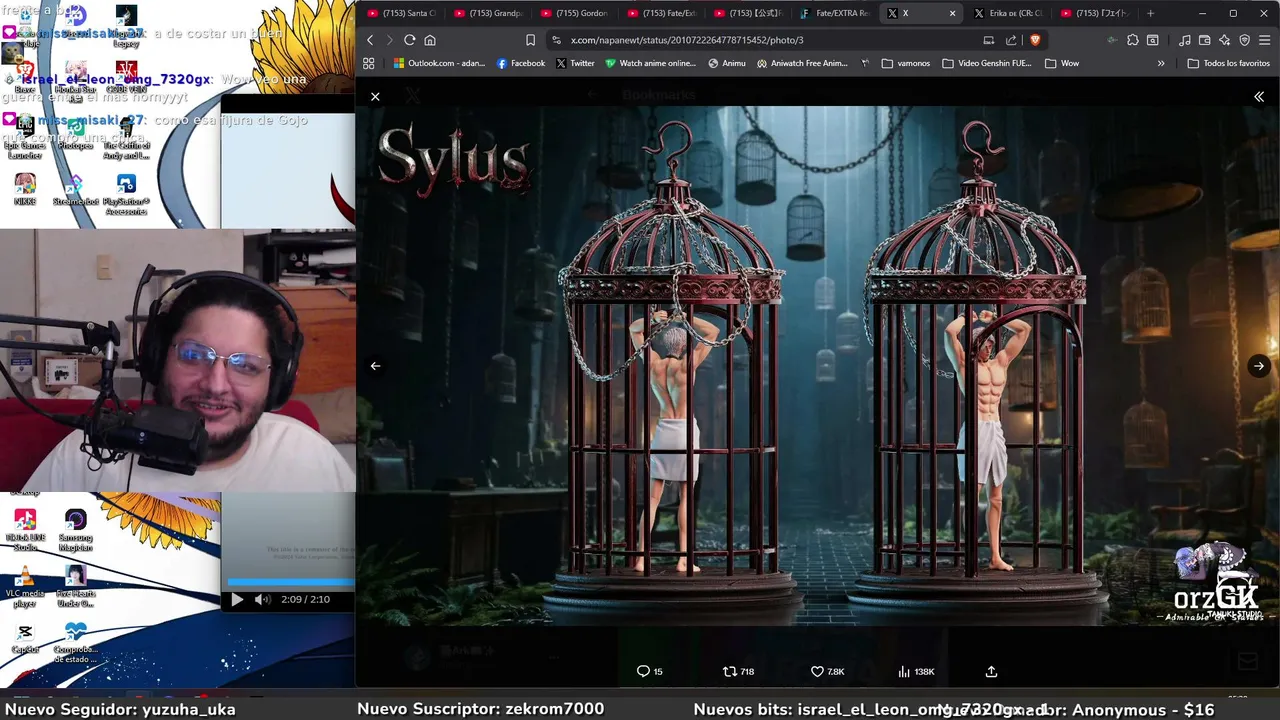Open the media control music note icon

[x=1185, y=40]
